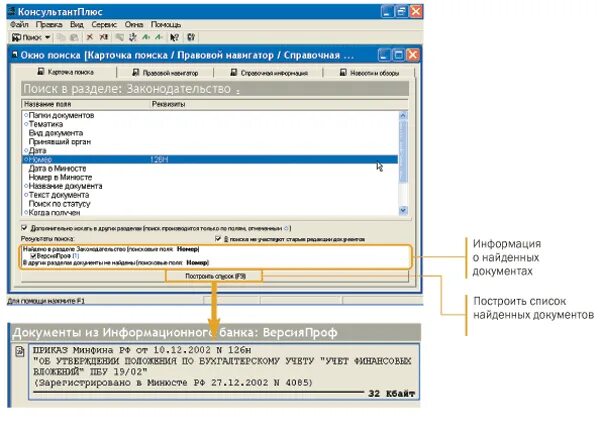Click the Реквизиты column header
This screenshot has width=600, height=436.
pyautogui.click(x=279, y=104)
